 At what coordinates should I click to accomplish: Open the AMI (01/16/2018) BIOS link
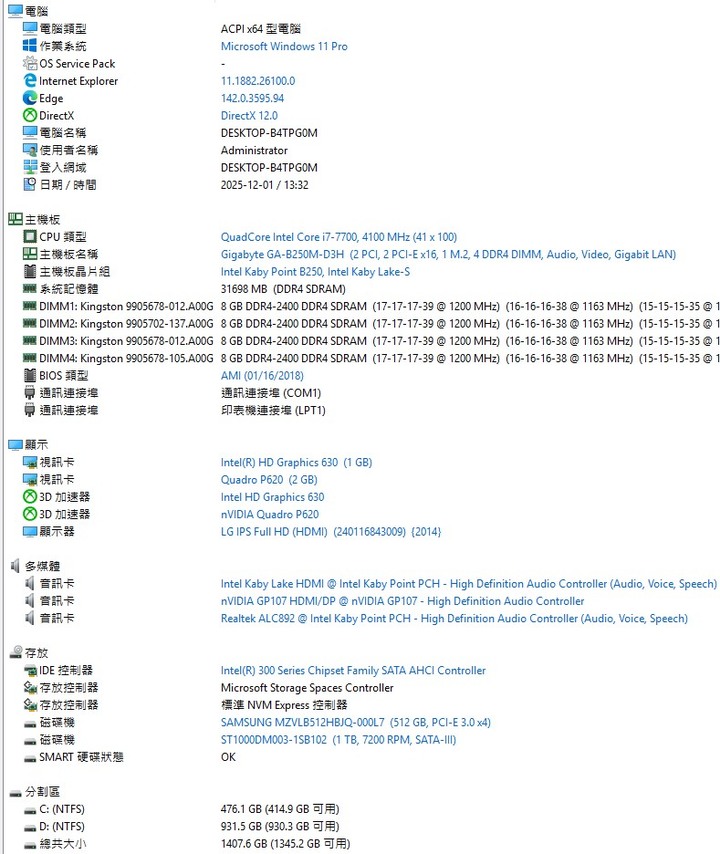pos(263,375)
